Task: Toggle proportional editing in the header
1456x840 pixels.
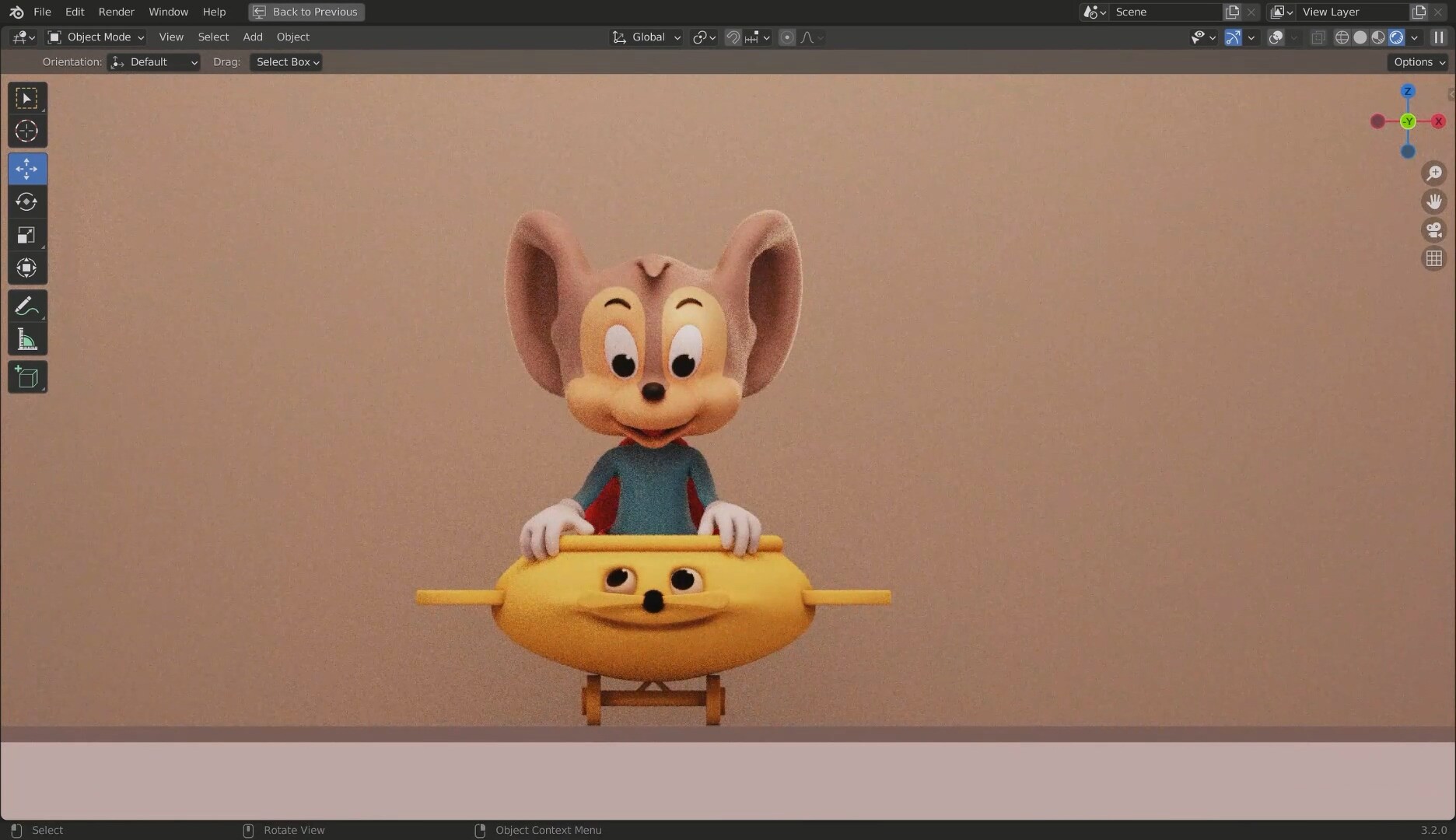Action: click(787, 37)
